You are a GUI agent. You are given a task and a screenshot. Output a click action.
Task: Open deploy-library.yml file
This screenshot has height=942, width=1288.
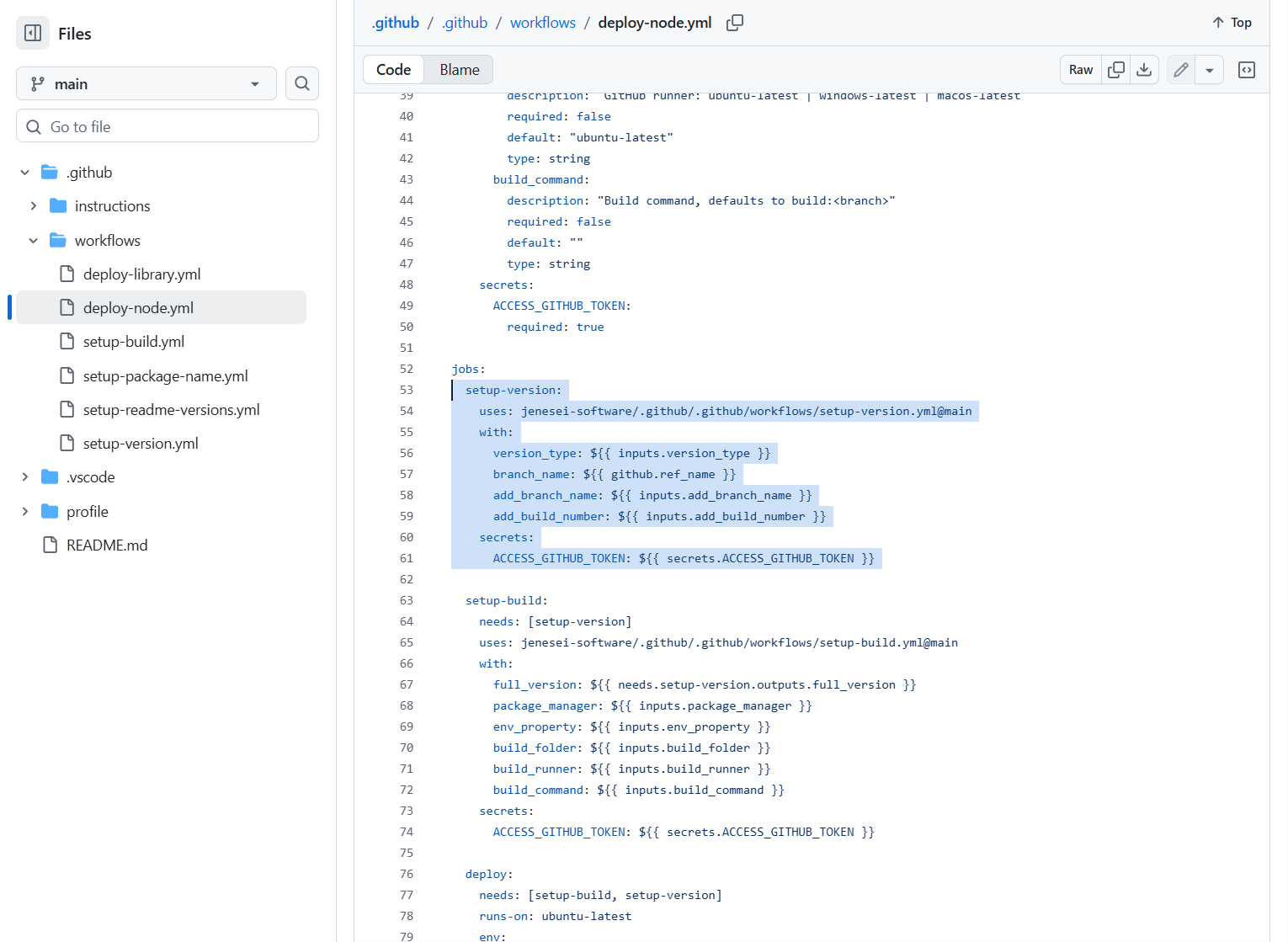coord(141,274)
